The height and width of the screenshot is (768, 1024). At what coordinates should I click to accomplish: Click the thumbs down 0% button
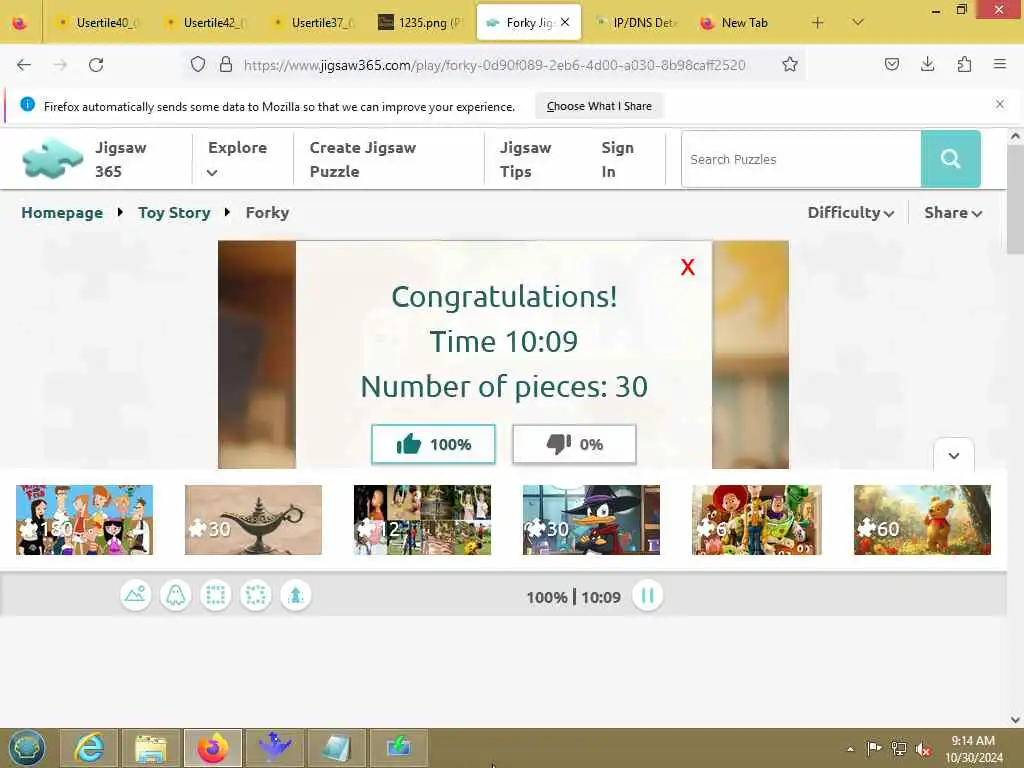click(x=574, y=444)
